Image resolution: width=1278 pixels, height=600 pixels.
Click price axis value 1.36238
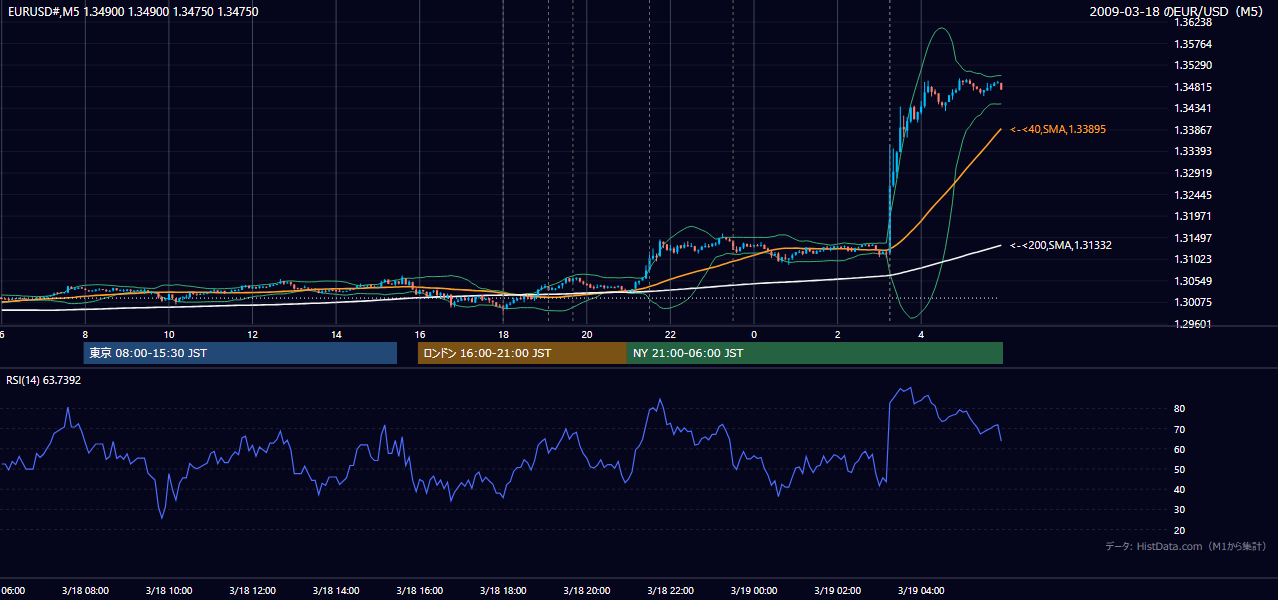coord(1194,22)
